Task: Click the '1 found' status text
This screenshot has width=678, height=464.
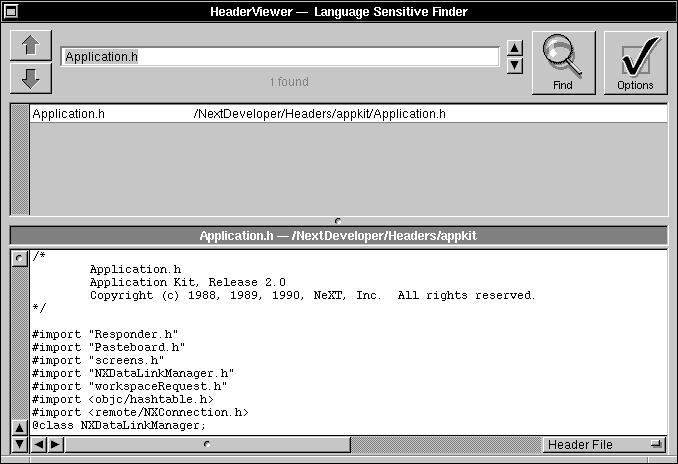Action: [x=289, y=82]
